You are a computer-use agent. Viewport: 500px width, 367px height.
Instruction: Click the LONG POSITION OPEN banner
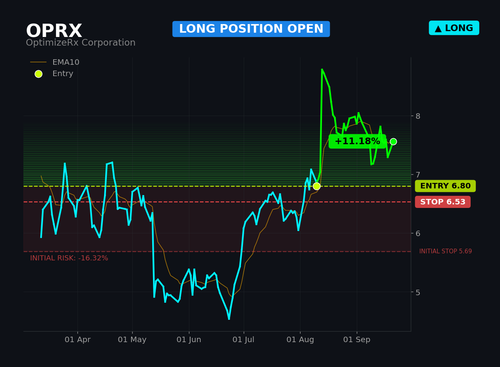tap(251, 29)
